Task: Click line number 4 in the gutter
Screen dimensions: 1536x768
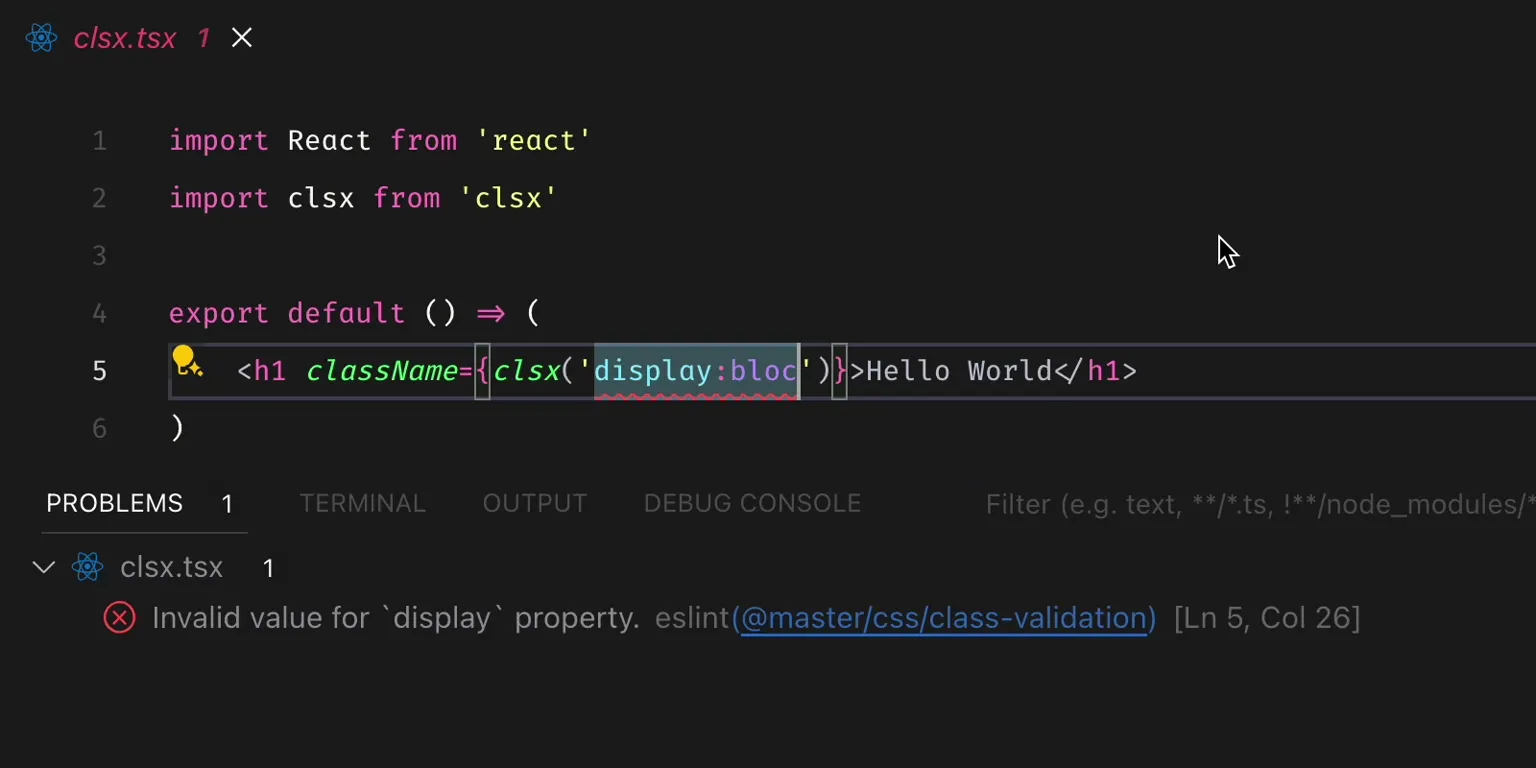Action: [x=99, y=314]
